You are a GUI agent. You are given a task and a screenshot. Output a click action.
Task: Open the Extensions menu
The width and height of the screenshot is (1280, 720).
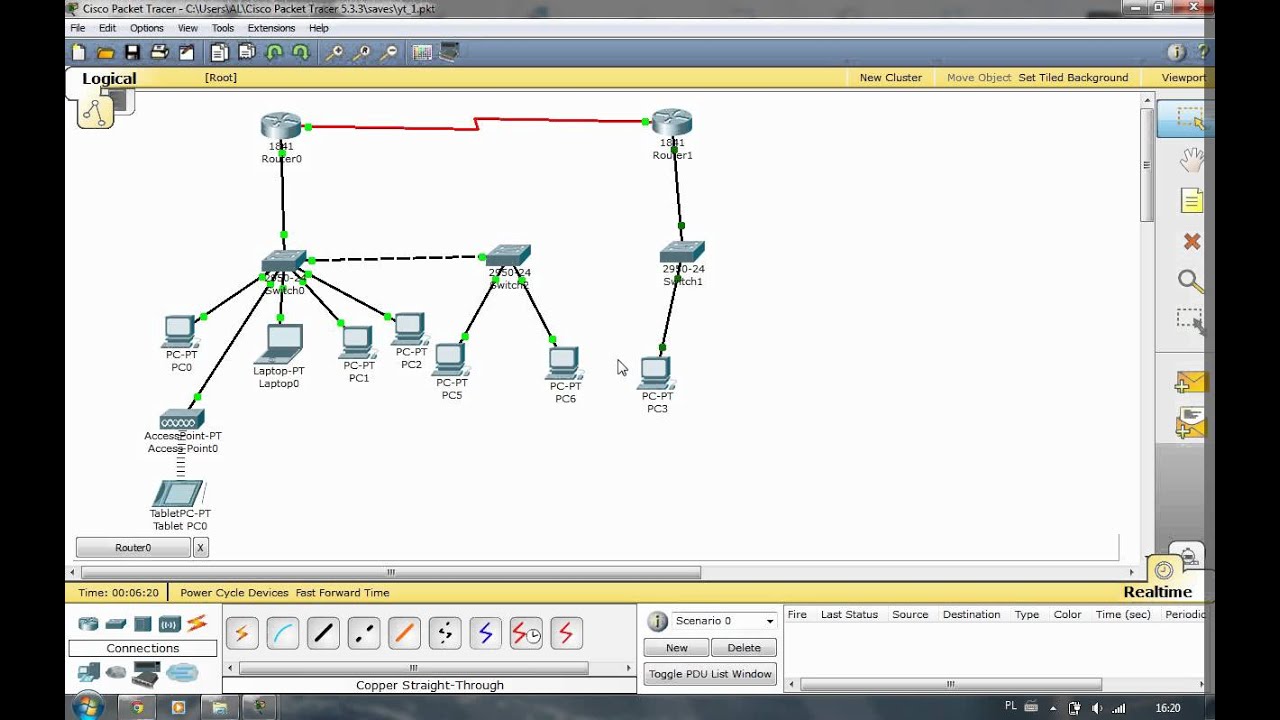coord(271,28)
